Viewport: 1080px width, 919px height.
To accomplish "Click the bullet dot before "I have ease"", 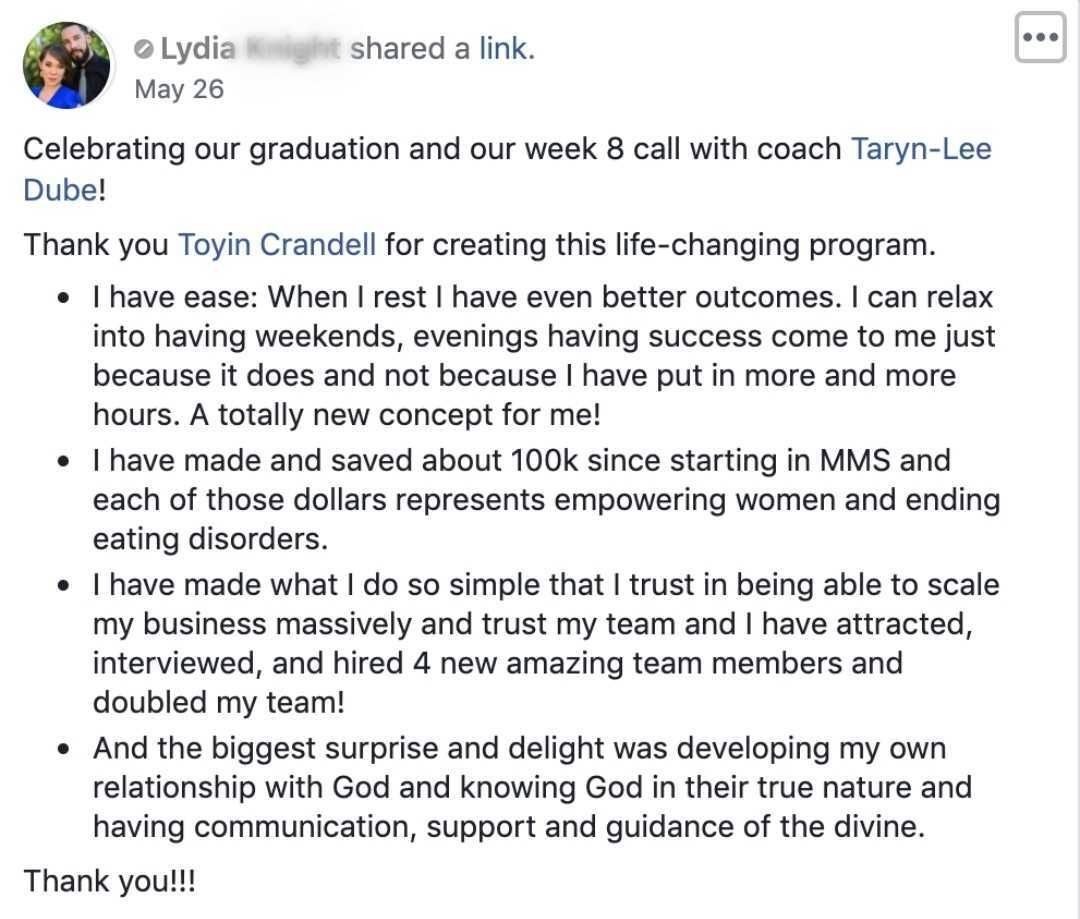I will [x=65, y=298].
